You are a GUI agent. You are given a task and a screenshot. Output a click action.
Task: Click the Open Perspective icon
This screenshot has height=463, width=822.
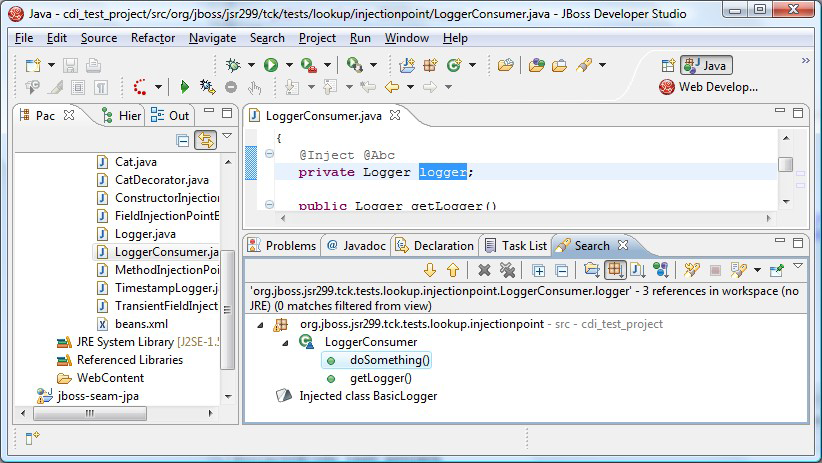click(668, 66)
